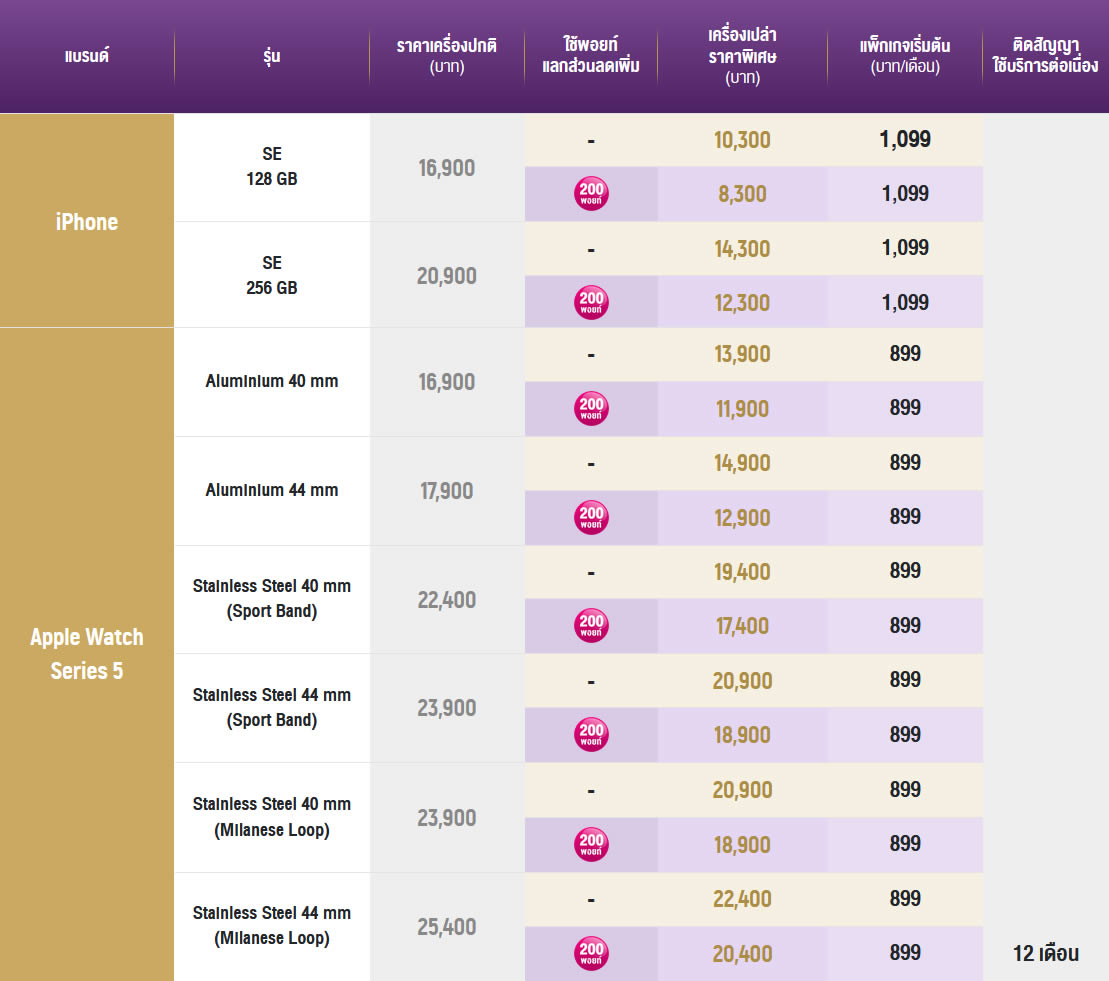The image size is (1109, 981).
Task: Click the 12 เดือน contract text
Action: pos(1045,953)
